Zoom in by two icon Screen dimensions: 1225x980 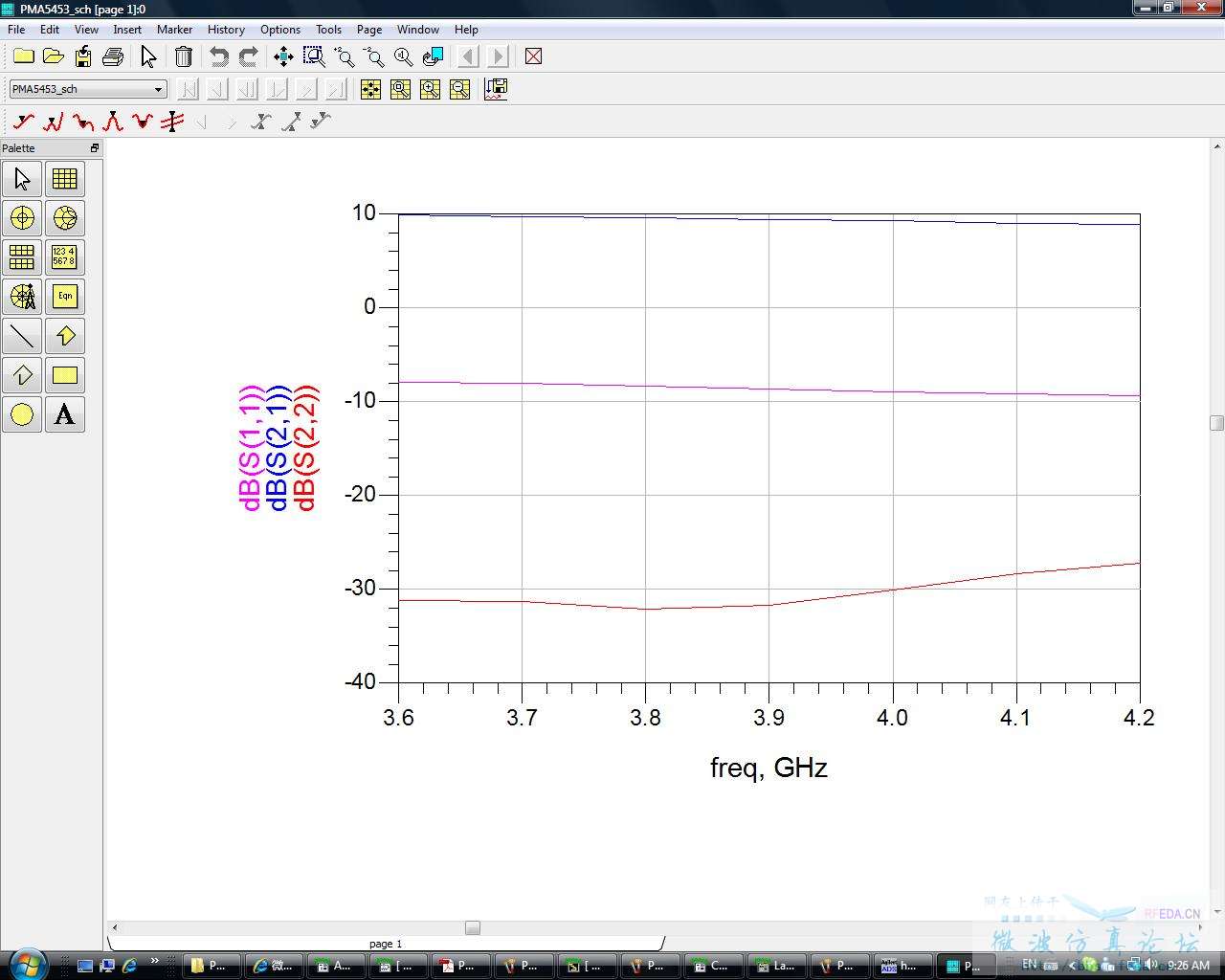(x=345, y=56)
